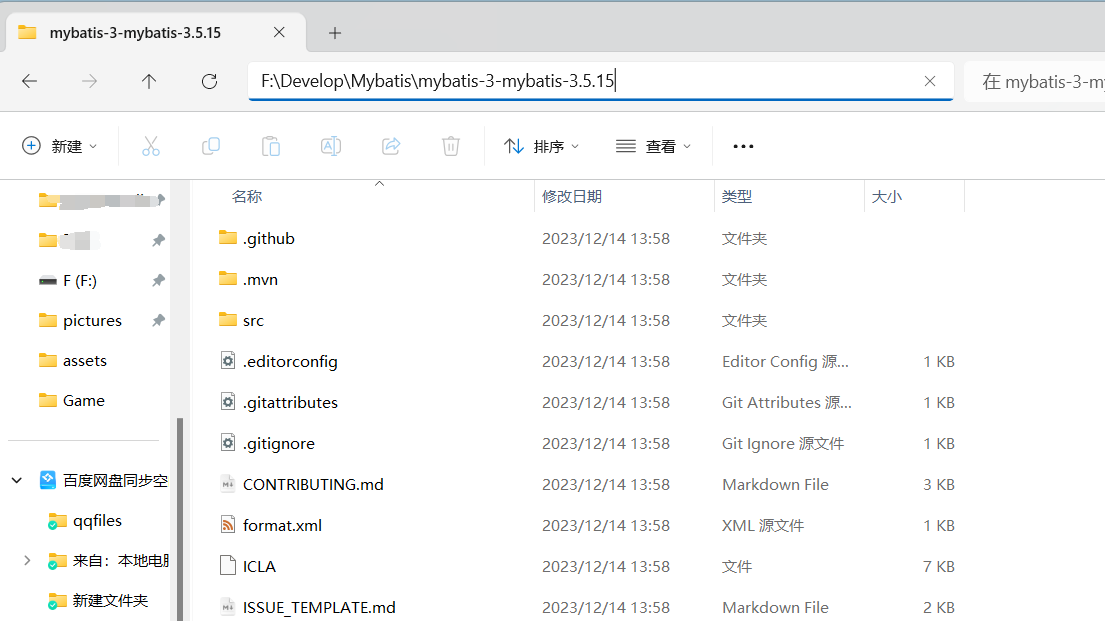Click the Forward navigation arrow
Image resolution: width=1105 pixels, height=621 pixels.
pos(89,82)
